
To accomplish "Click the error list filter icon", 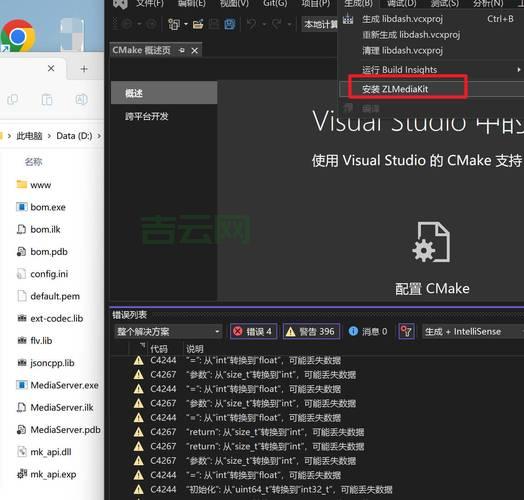I will coord(406,332).
